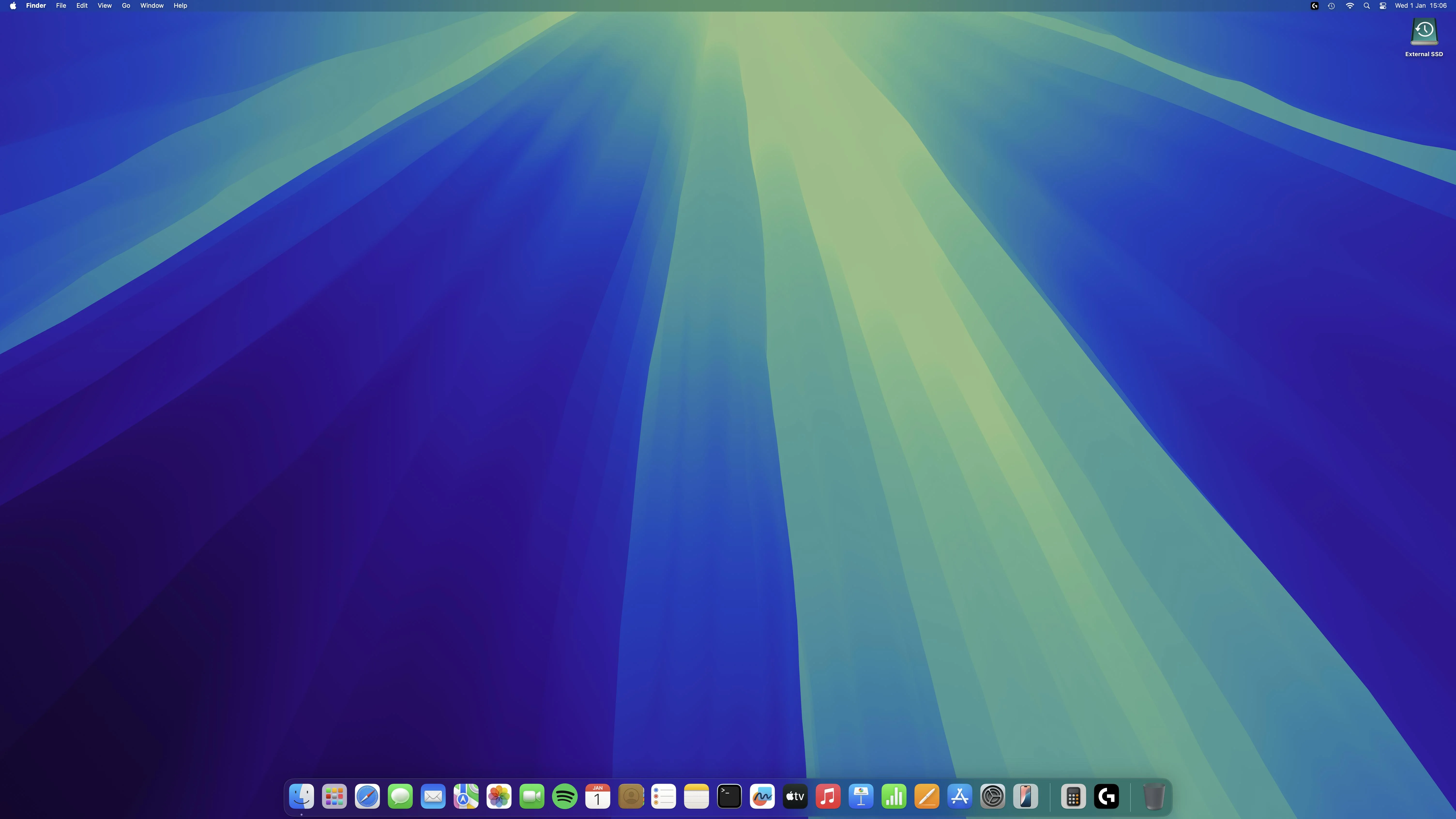Launch Spotify from the Dock
The width and height of the screenshot is (1456, 819).
pyautogui.click(x=565, y=796)
